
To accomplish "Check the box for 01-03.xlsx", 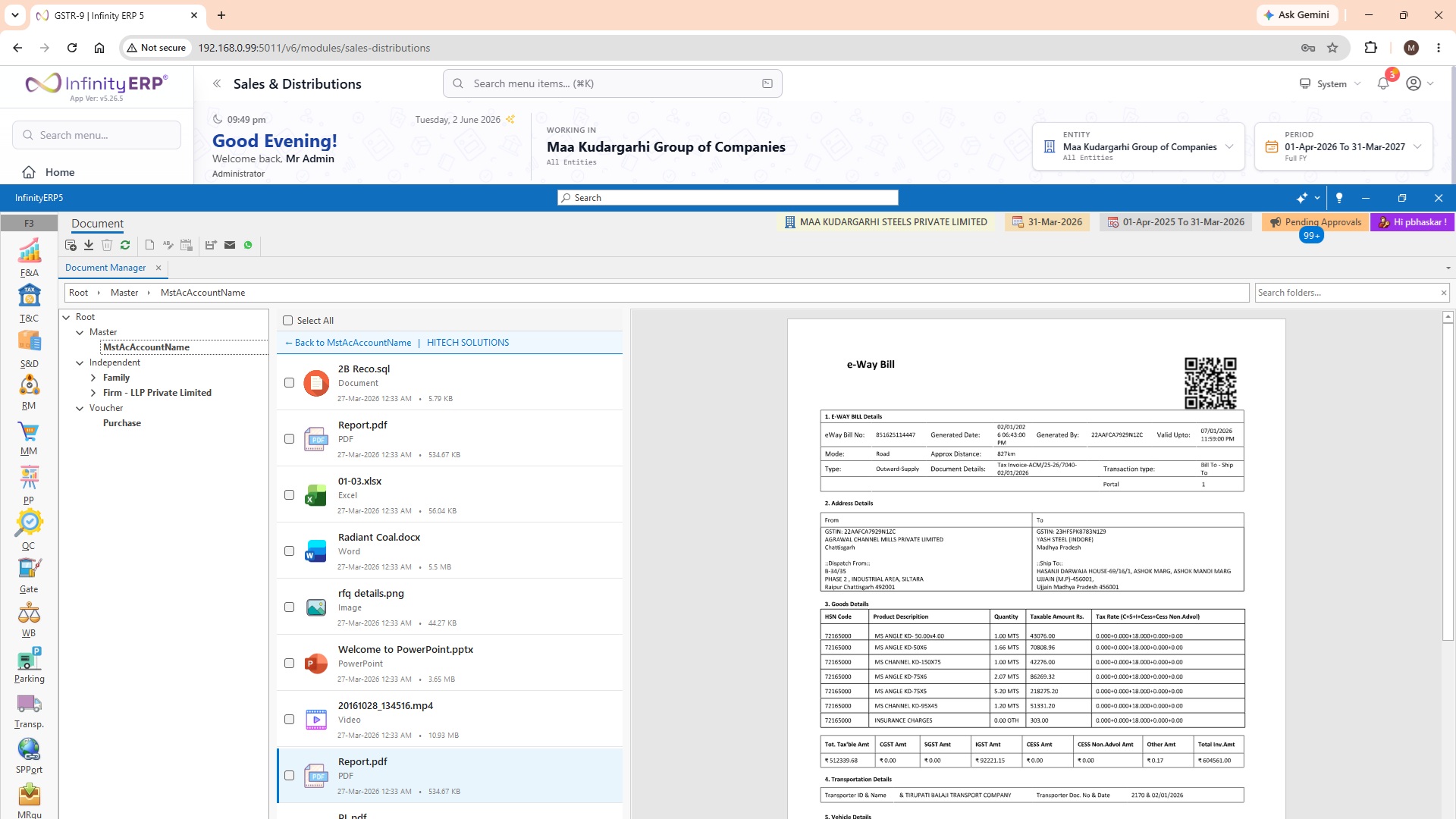I will pos(289,495).
